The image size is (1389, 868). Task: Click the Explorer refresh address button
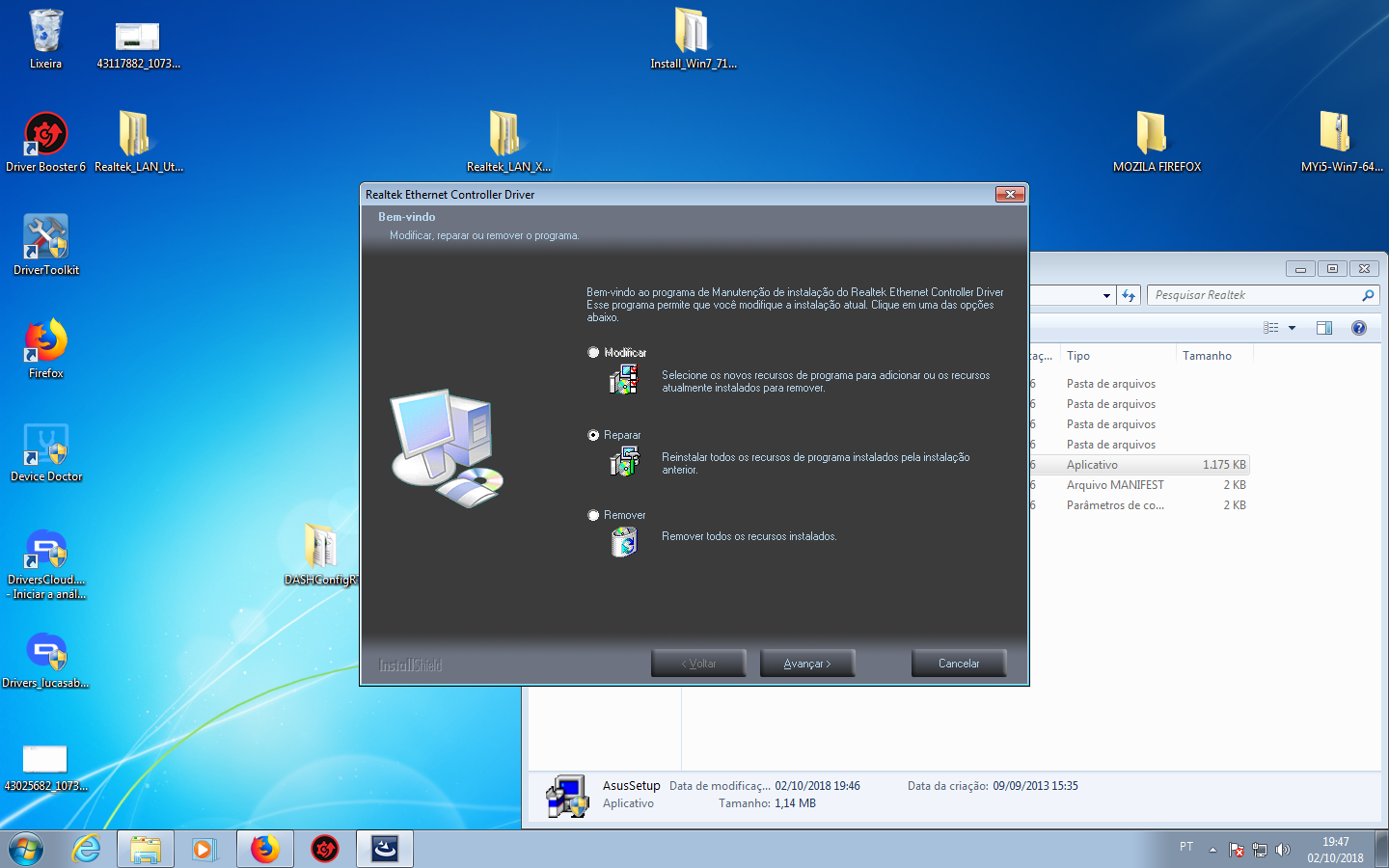1129,295
